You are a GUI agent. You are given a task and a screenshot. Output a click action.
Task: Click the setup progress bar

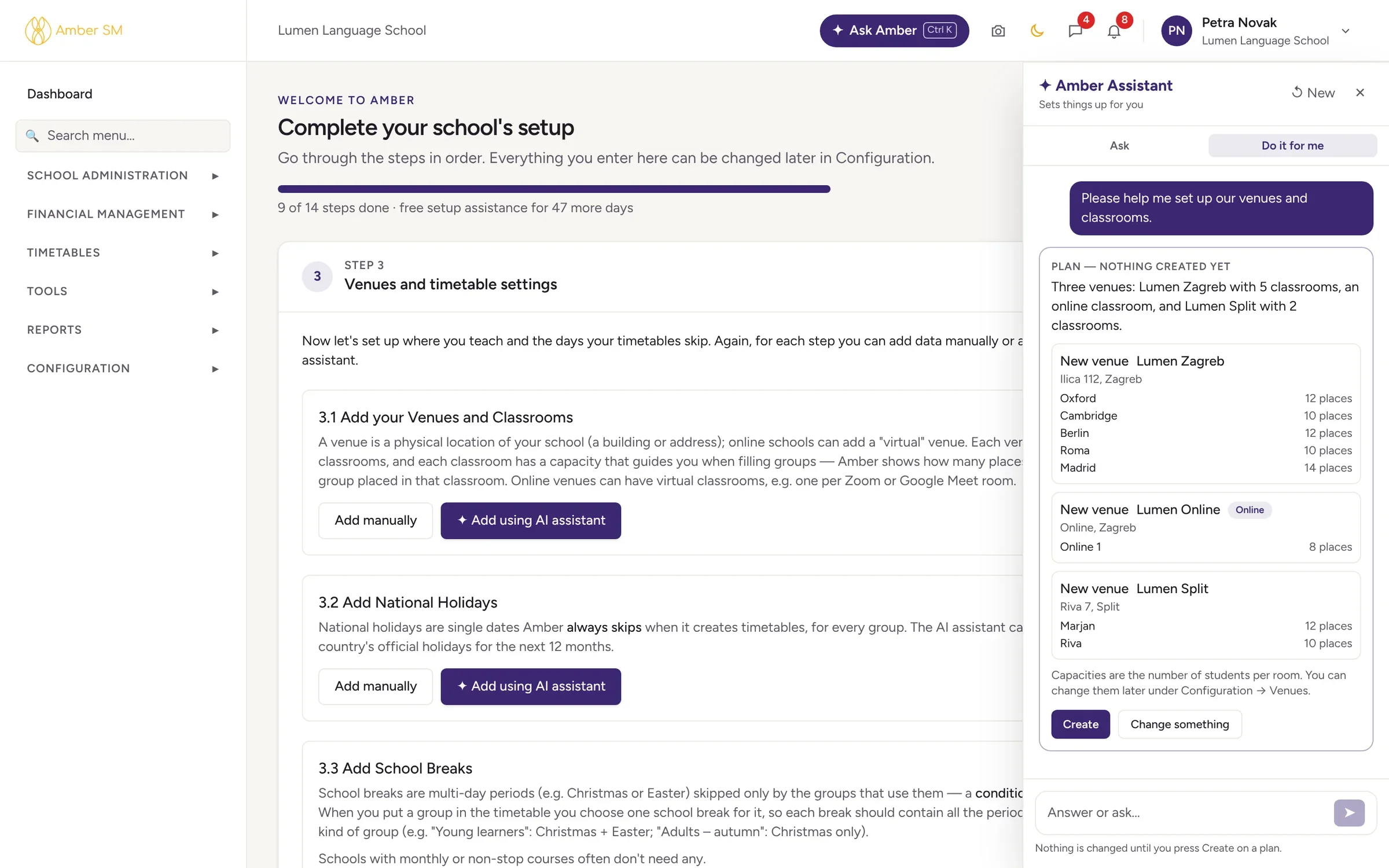(554, 189)
